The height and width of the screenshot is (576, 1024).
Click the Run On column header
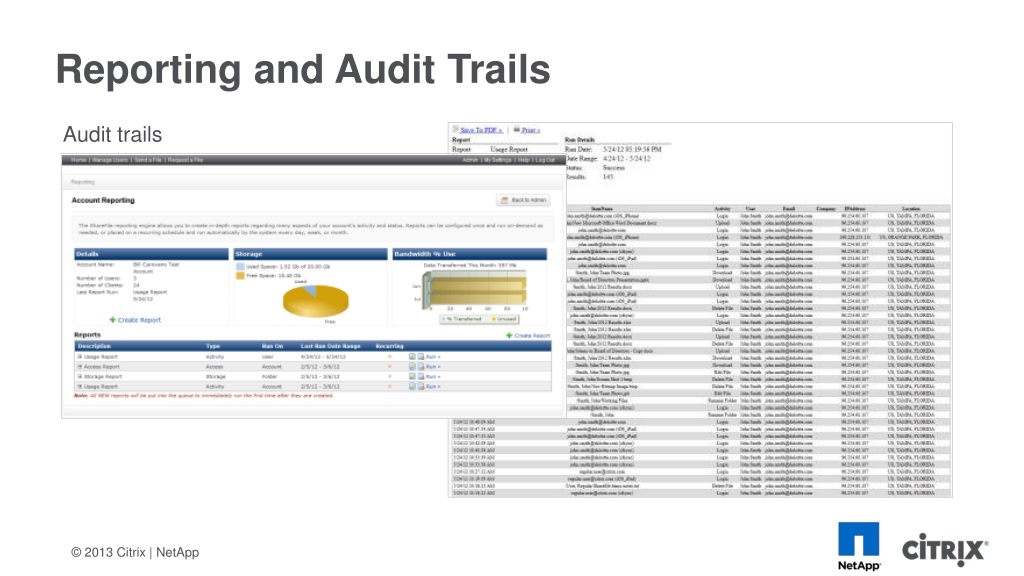272,346
